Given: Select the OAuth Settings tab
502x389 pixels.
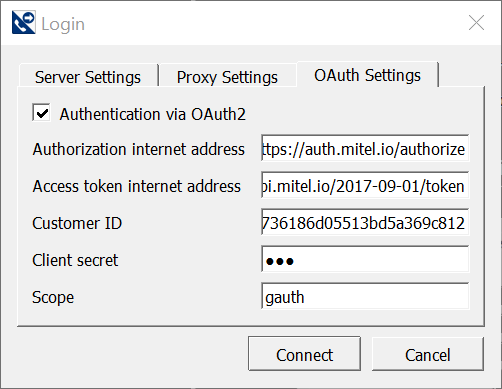Looking at the screenshot, I should (x=367, y=75).
